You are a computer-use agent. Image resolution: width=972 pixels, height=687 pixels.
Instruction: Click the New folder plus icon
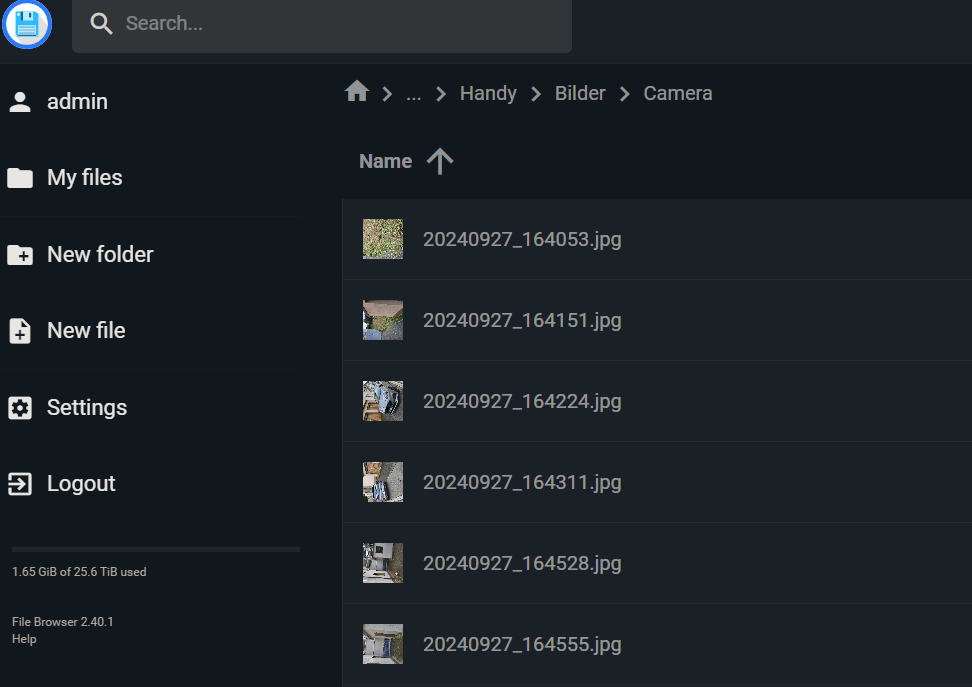coord(20,254)
